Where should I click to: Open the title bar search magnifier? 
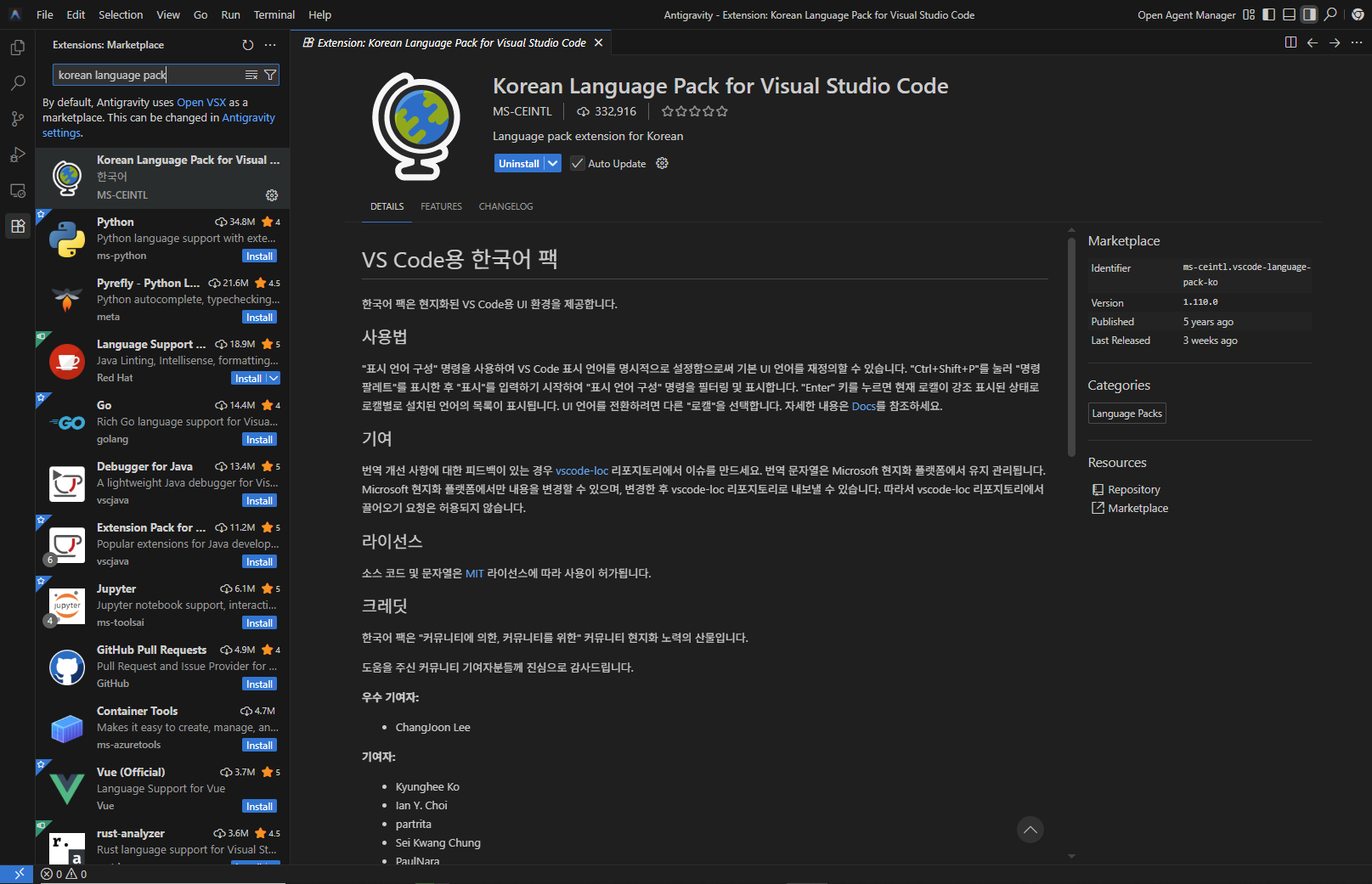pos(1330,14)
